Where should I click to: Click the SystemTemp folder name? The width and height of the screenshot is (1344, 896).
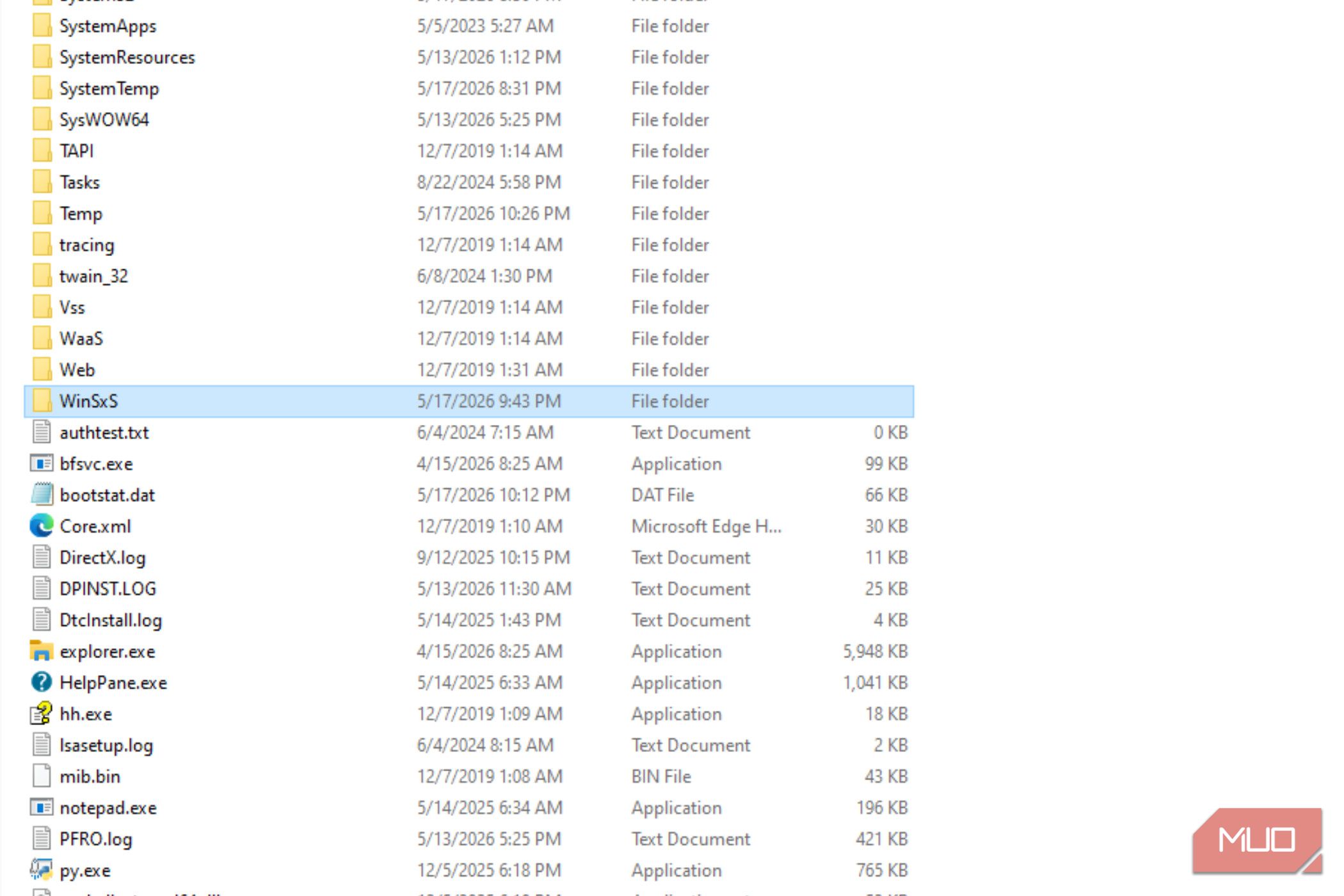pyautogui.click(x=109, y=89)
